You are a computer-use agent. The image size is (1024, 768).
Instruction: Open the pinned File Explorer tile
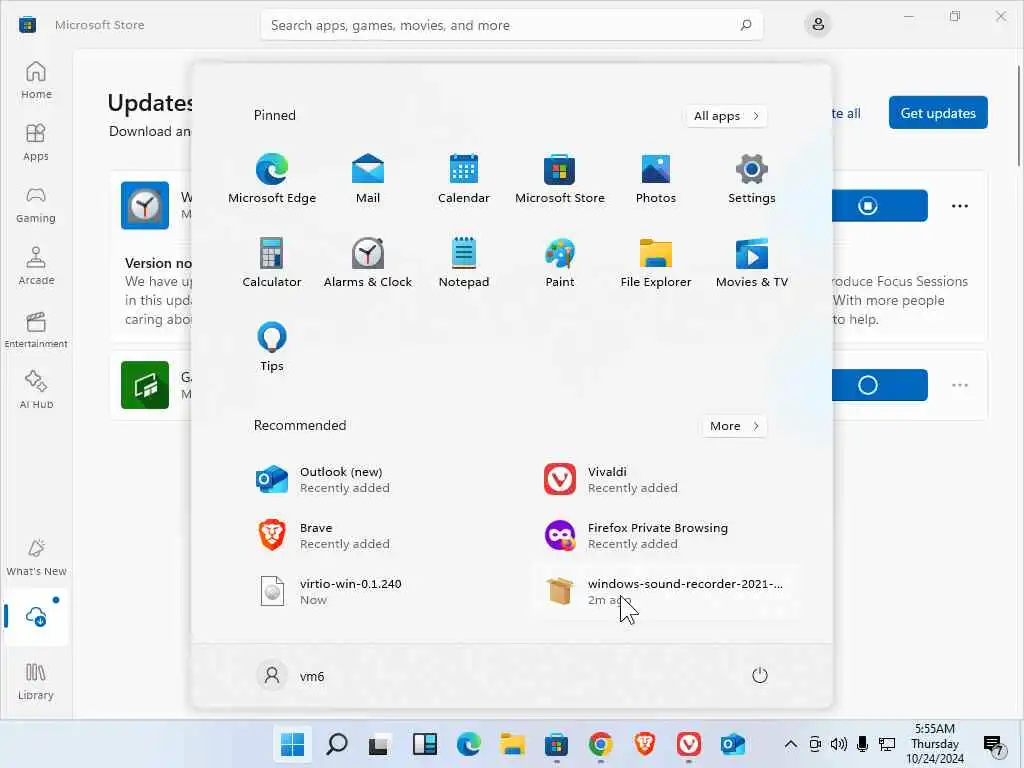pos(656,263)
